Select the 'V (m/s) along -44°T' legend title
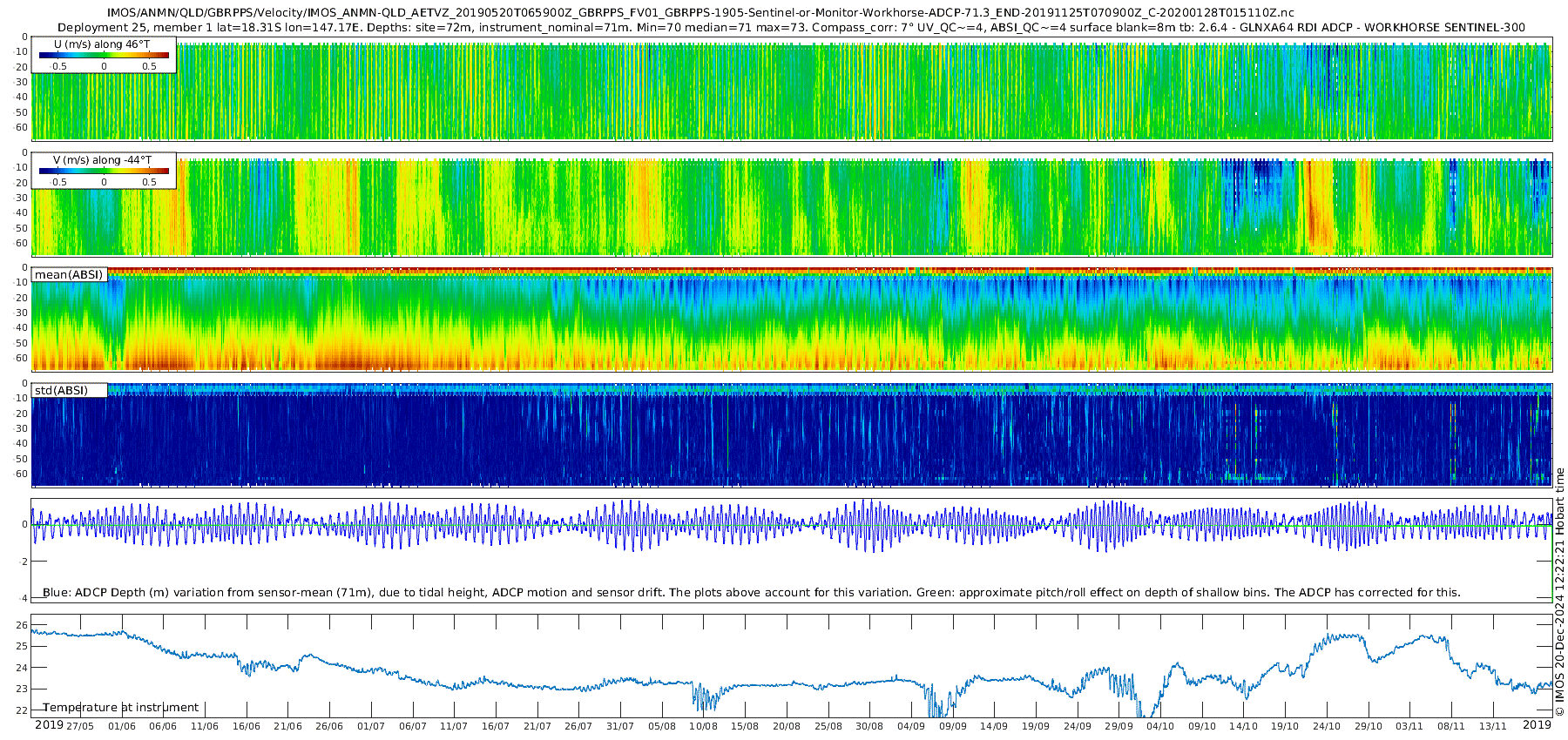This screenshot has width=1568, height=740. tap(102, 160)
